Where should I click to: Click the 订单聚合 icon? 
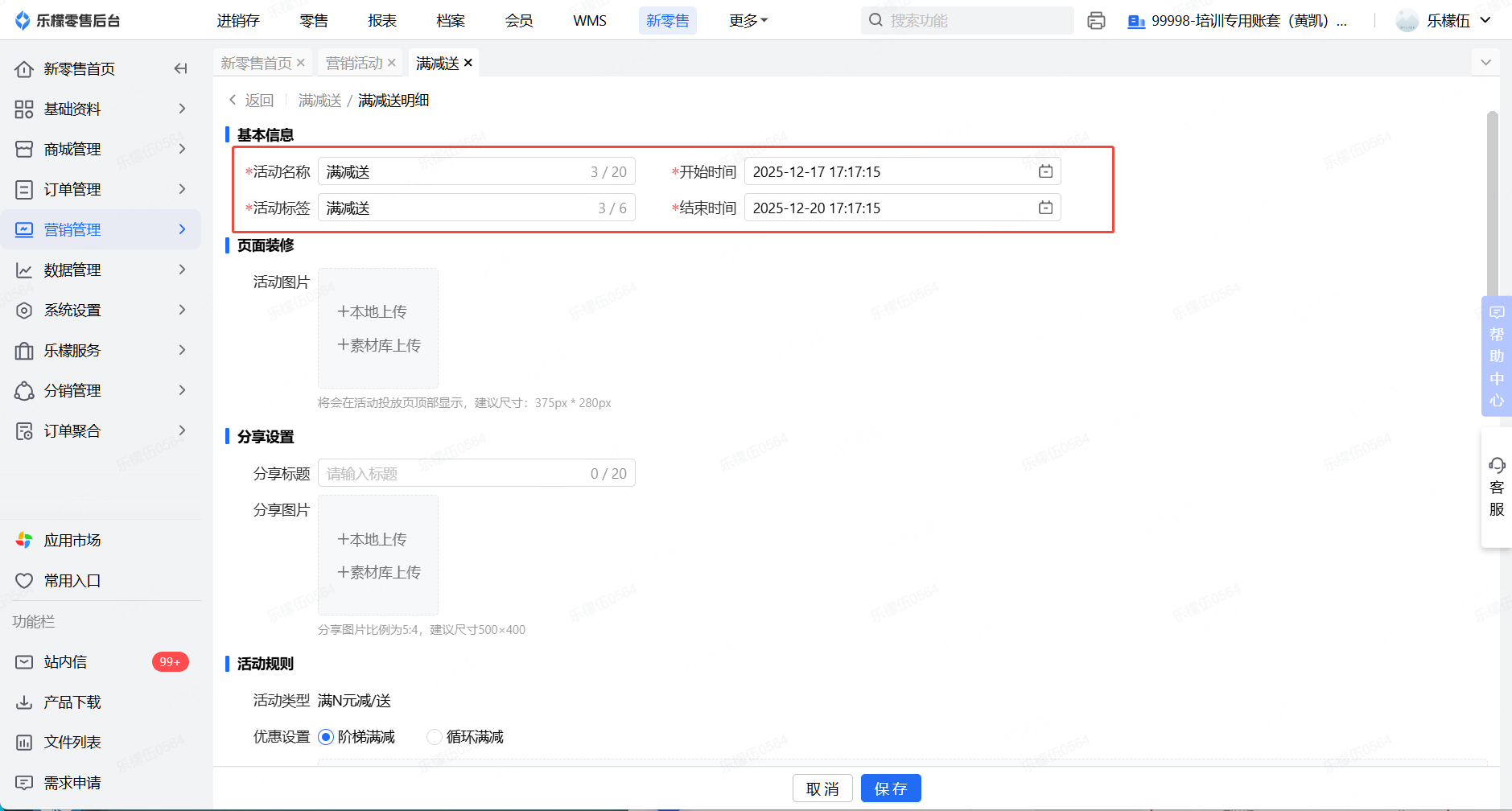click(x=24, y=431)
